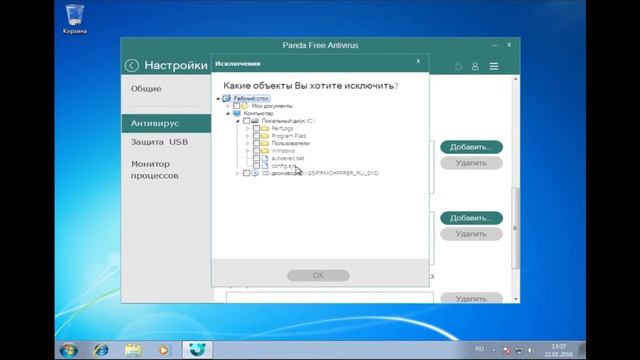
Task: Check the CD drive checkbox
Action: [246, 173]
